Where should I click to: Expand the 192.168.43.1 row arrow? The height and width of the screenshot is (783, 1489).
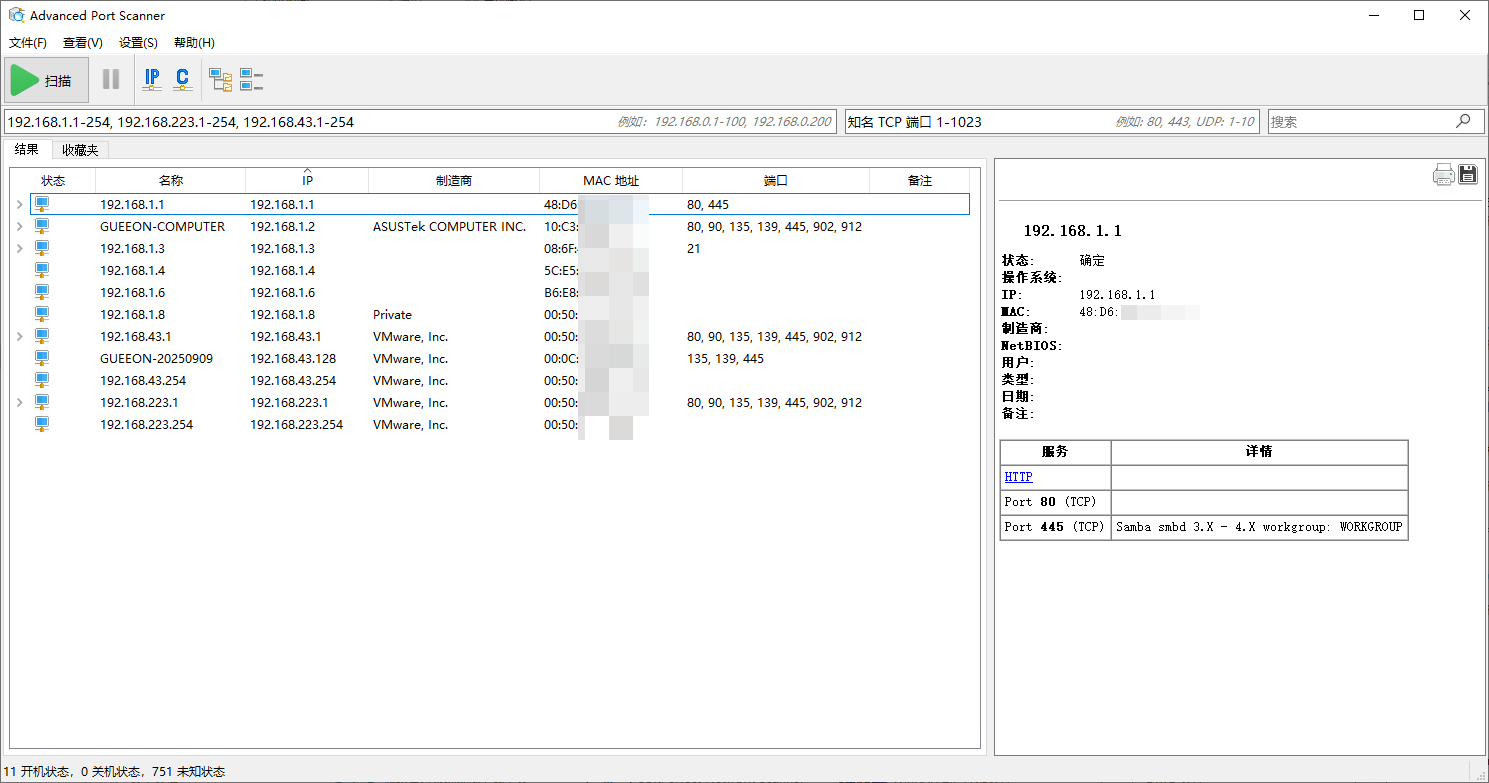click(19, 337)
